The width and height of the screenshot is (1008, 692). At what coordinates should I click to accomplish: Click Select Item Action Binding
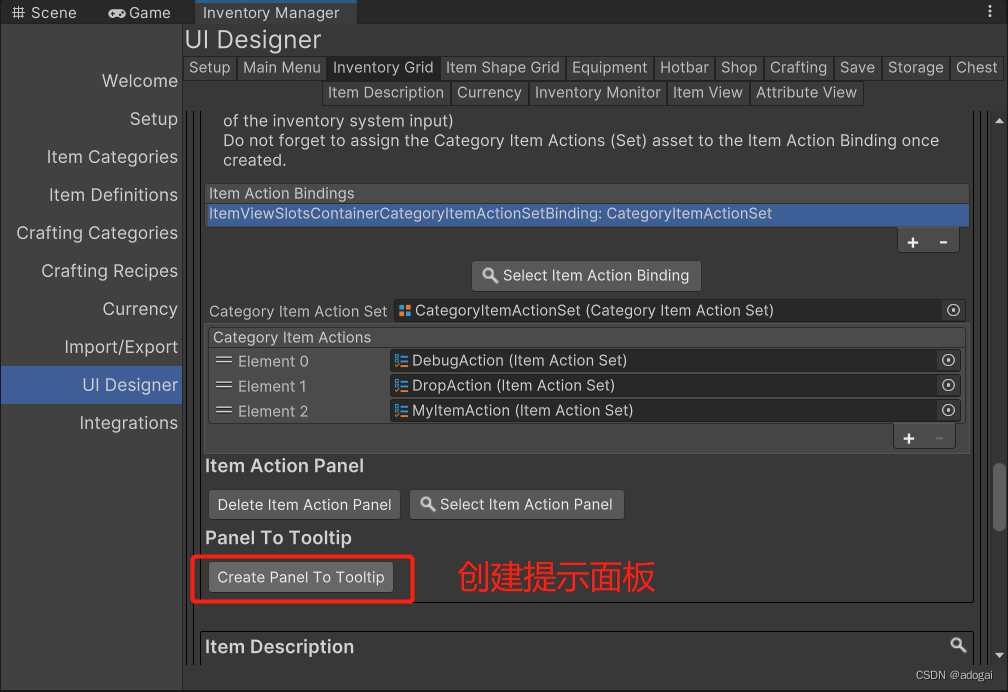point(586,275)
